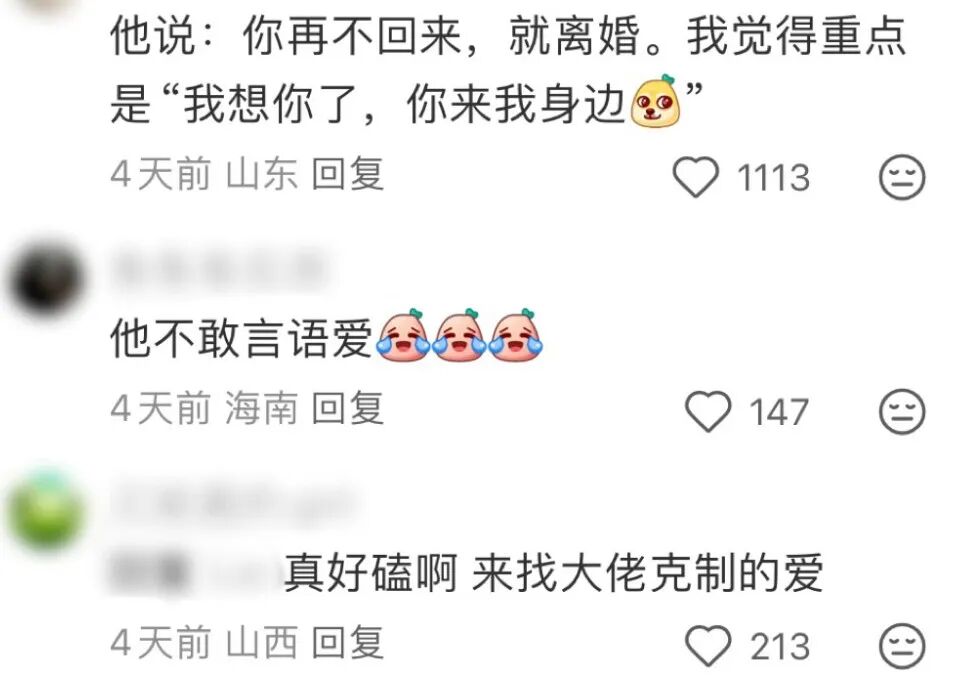Open the green avatar's profile

click(x=45, y=509)
